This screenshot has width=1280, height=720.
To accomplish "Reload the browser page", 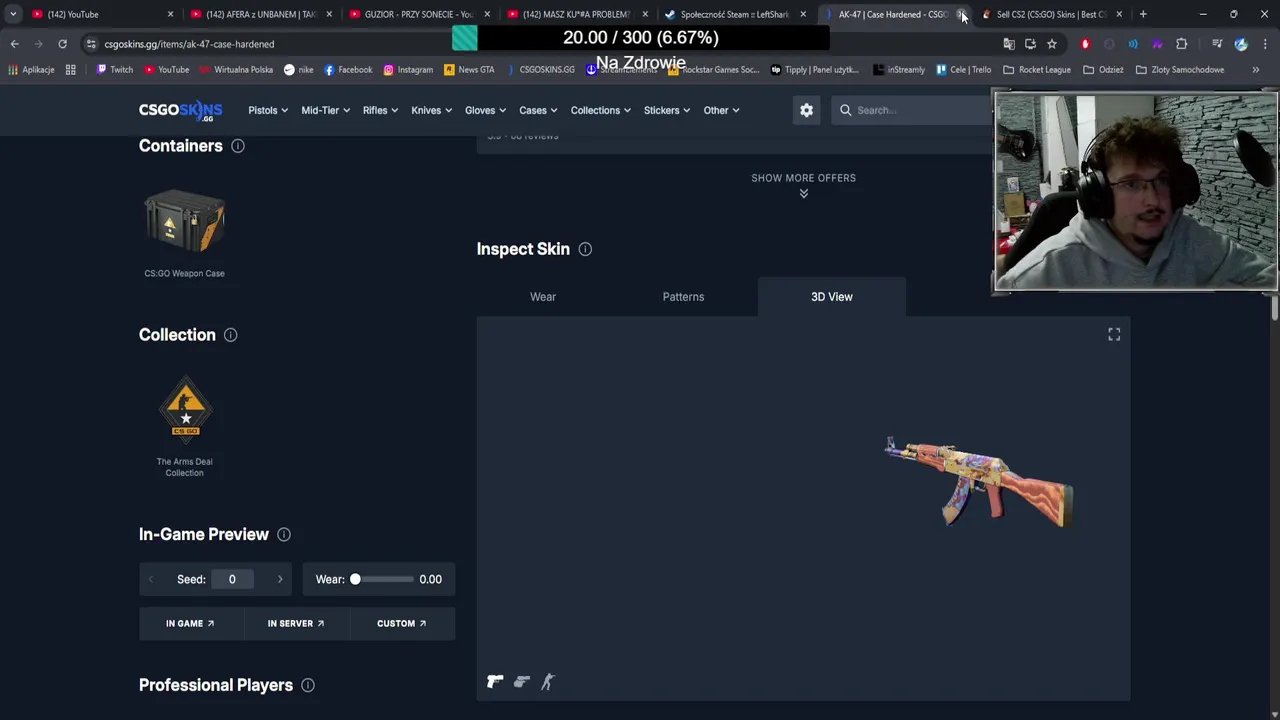I will pos(62,44).
